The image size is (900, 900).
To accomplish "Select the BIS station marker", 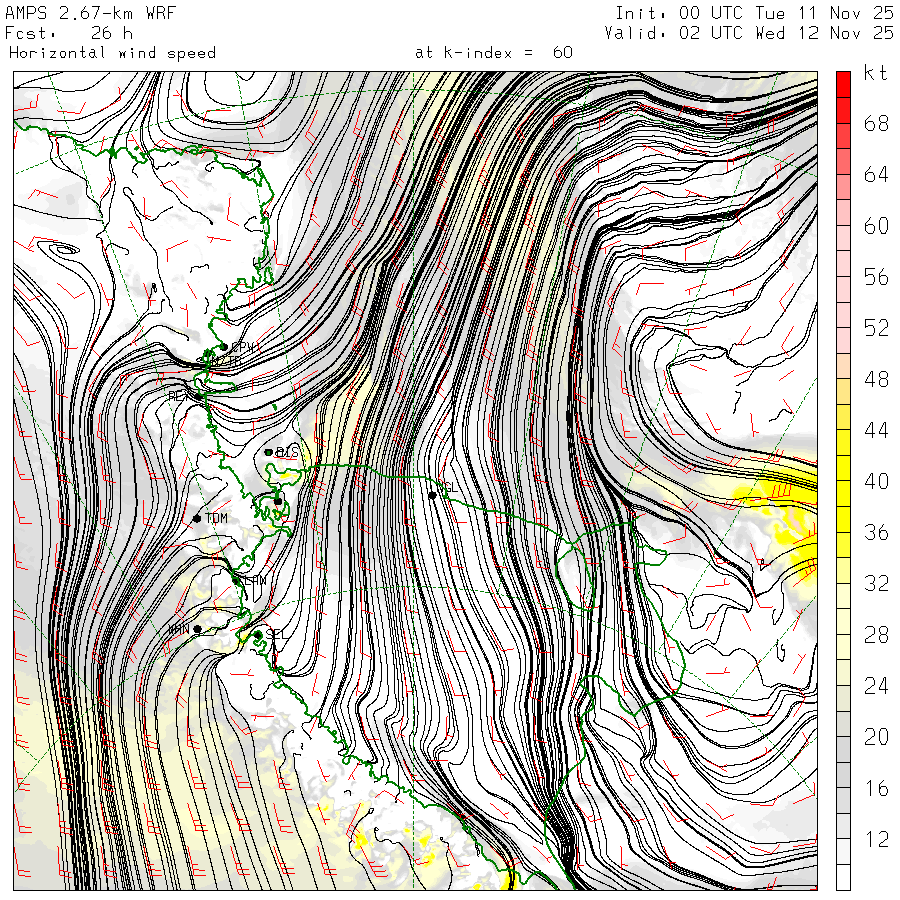I will [x=269, y=452].
